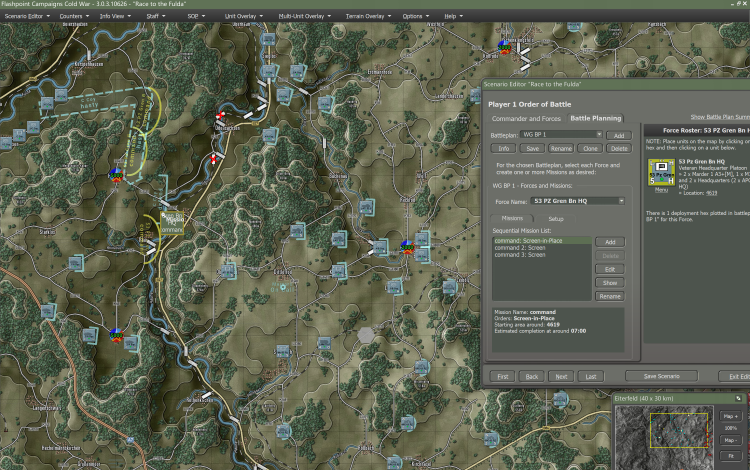Zoom out with the Map - button
This screenshot has width=750, height=470.
(730, 440)
